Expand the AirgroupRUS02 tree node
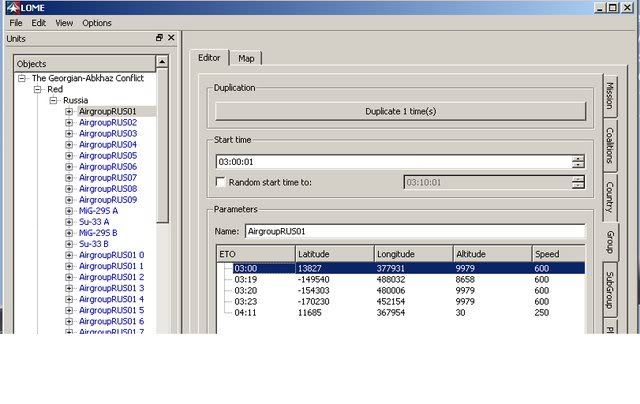Image resolution: width=640 pixels, height=404 pixels. 69,123
